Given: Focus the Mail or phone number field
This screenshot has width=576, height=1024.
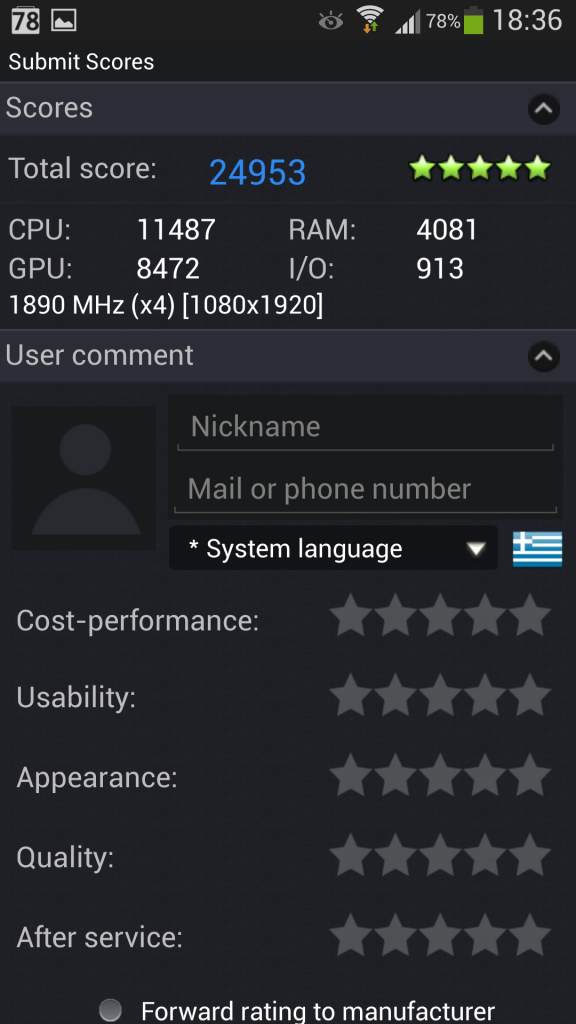Looking at the screenshot, I should pyautogui.click(x=365, y=490).
